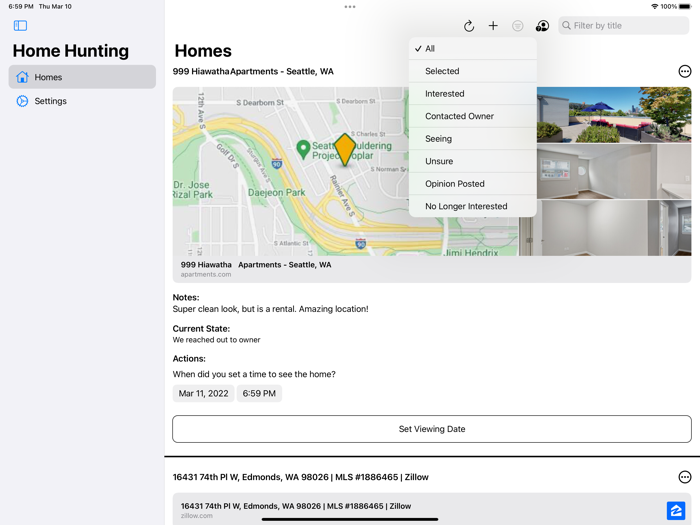Viewport: 700px width, 525px height.
Task: Open Homes in the sidebar
Action: click(82, 77)
